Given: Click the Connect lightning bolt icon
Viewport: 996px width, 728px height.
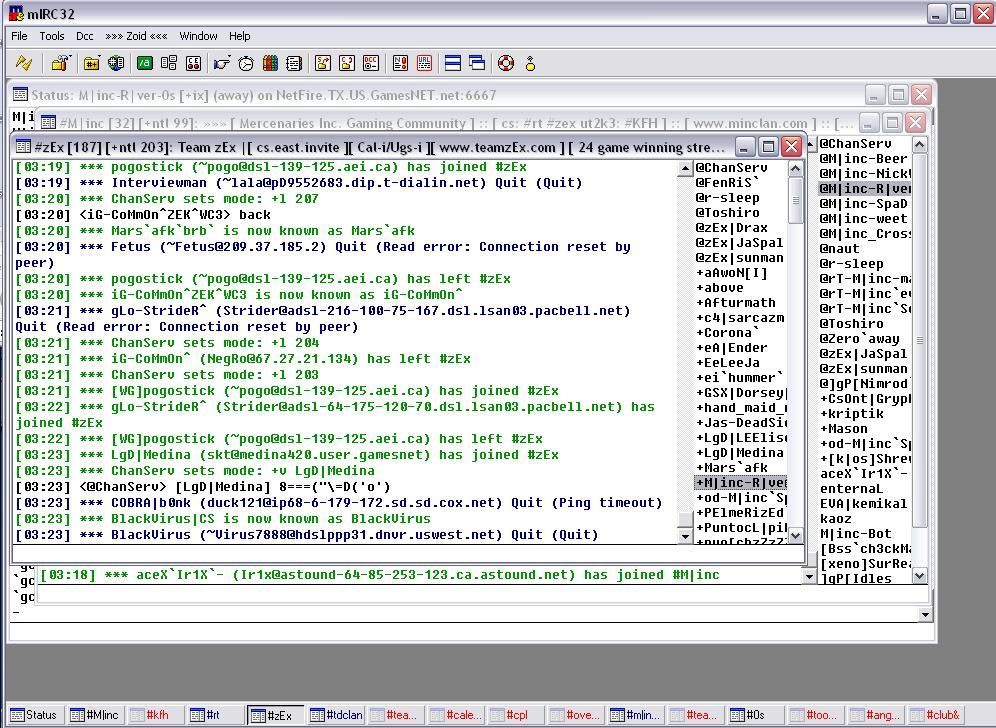Looking at the screenshot, I should tap(24, 63).
